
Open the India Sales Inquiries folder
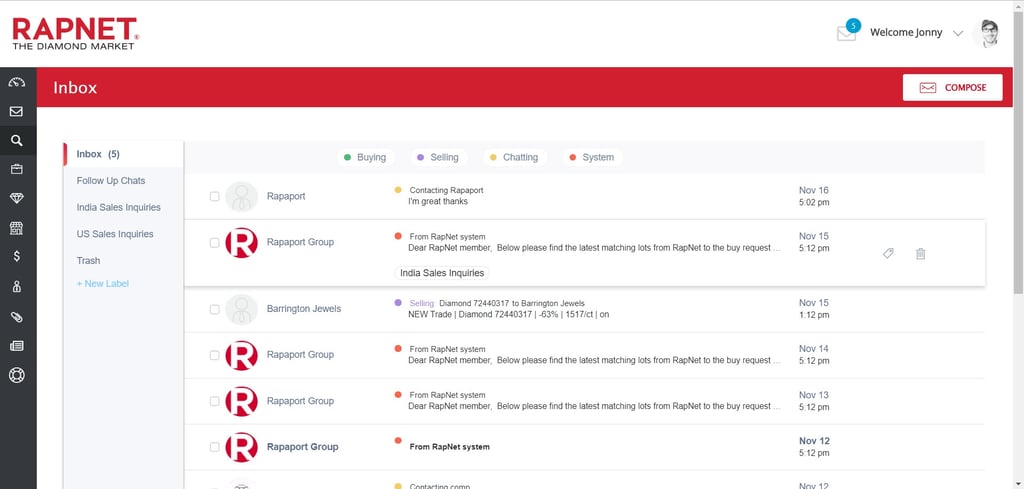tap(118, 208)
